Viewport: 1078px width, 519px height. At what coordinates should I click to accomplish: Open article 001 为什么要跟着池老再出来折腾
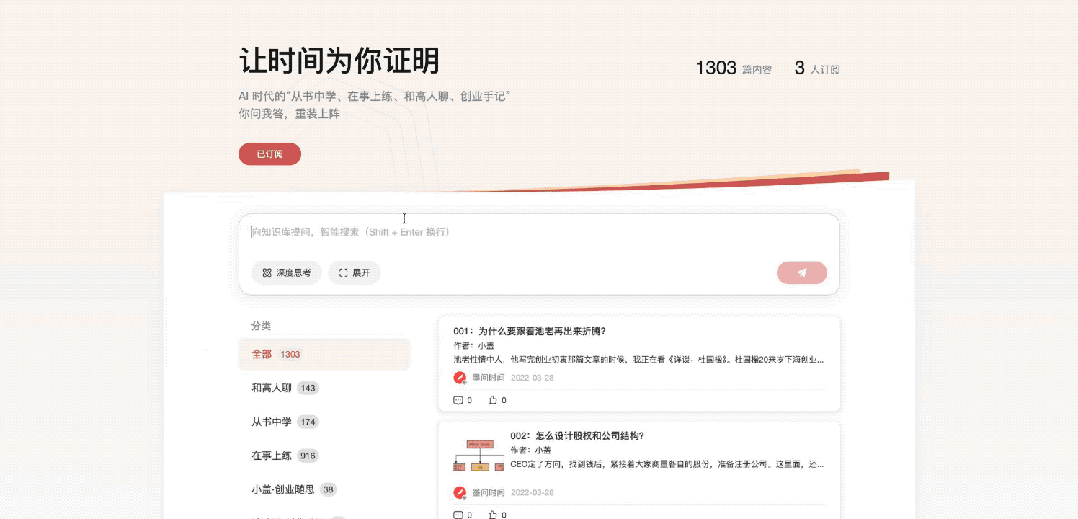tap(529, 331)
